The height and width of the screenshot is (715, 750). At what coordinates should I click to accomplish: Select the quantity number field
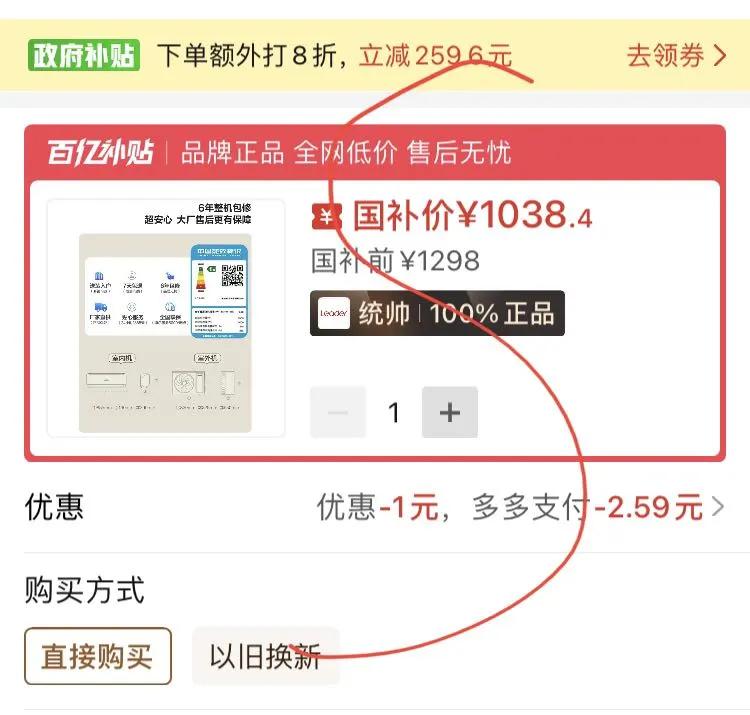pyautogui.click(x=394, y=412)
